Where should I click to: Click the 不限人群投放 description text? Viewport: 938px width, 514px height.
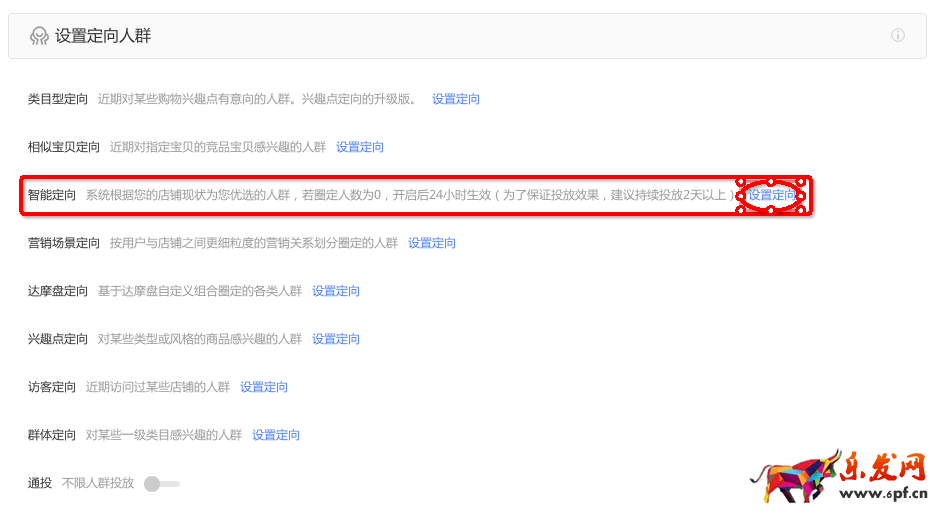98,483
